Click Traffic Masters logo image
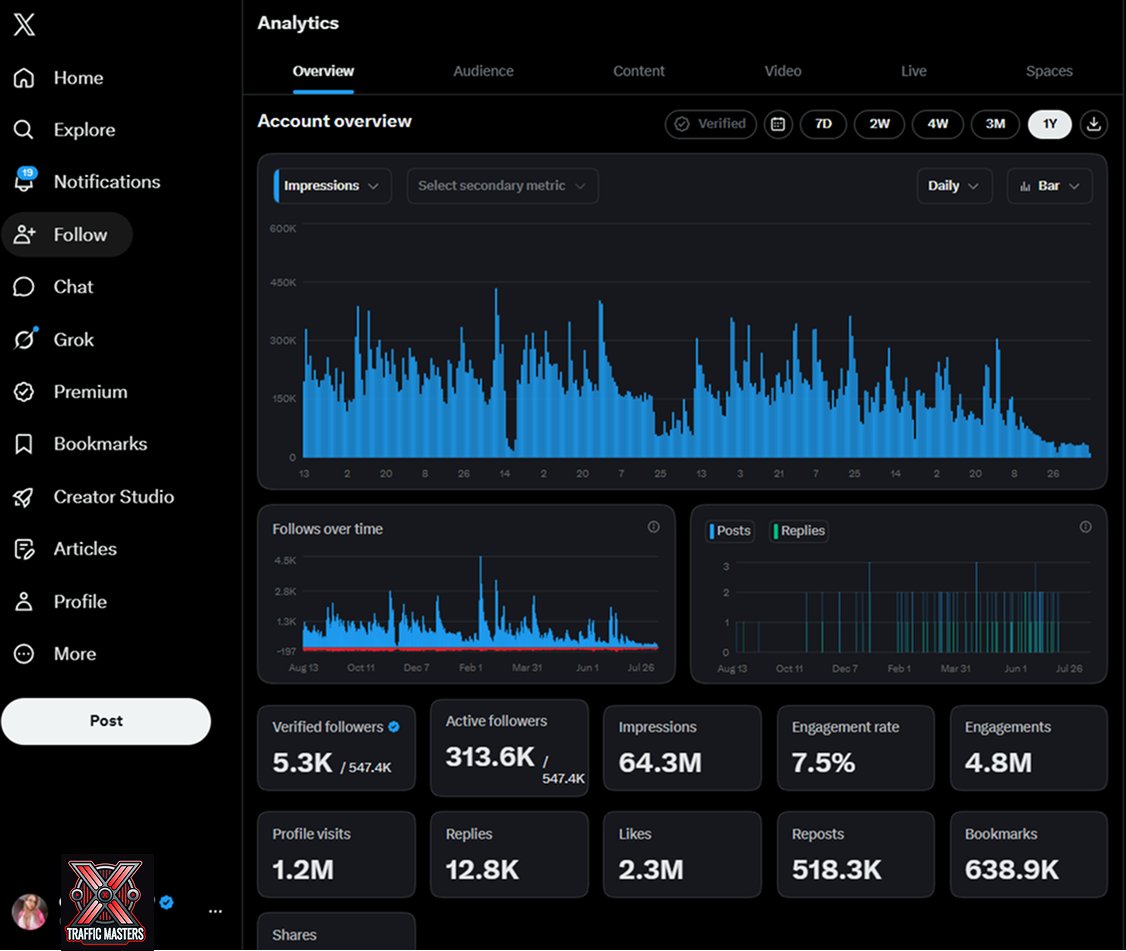This screenshot has height=951, width=1126. (x=107, y=902)
